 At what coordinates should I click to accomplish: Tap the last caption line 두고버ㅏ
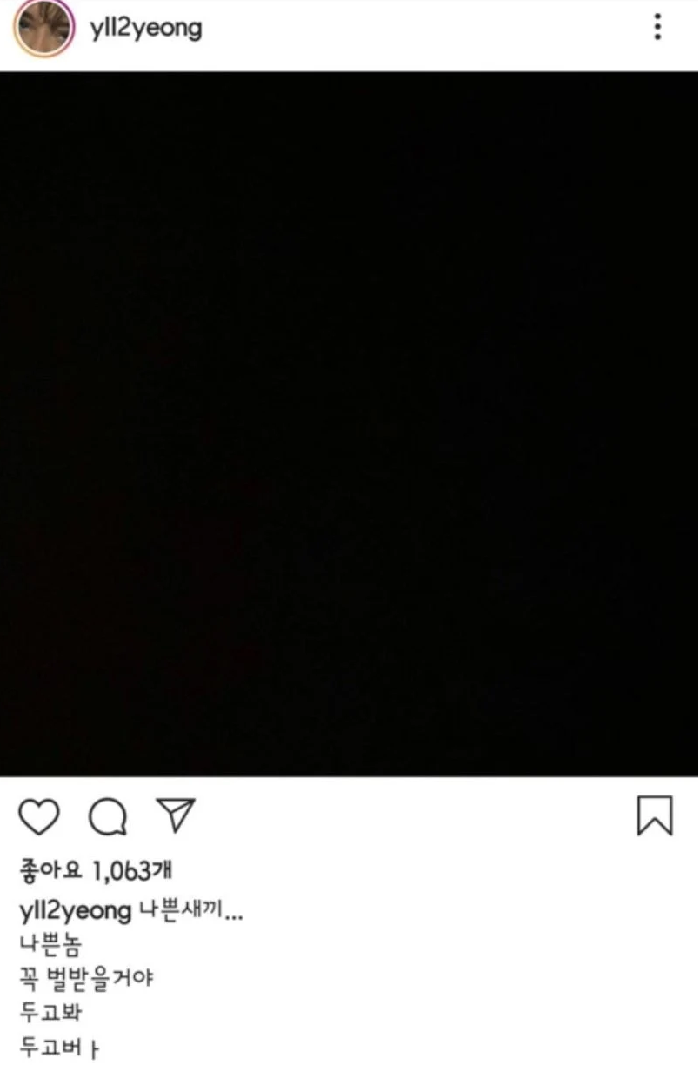(x=59, y=1047)
